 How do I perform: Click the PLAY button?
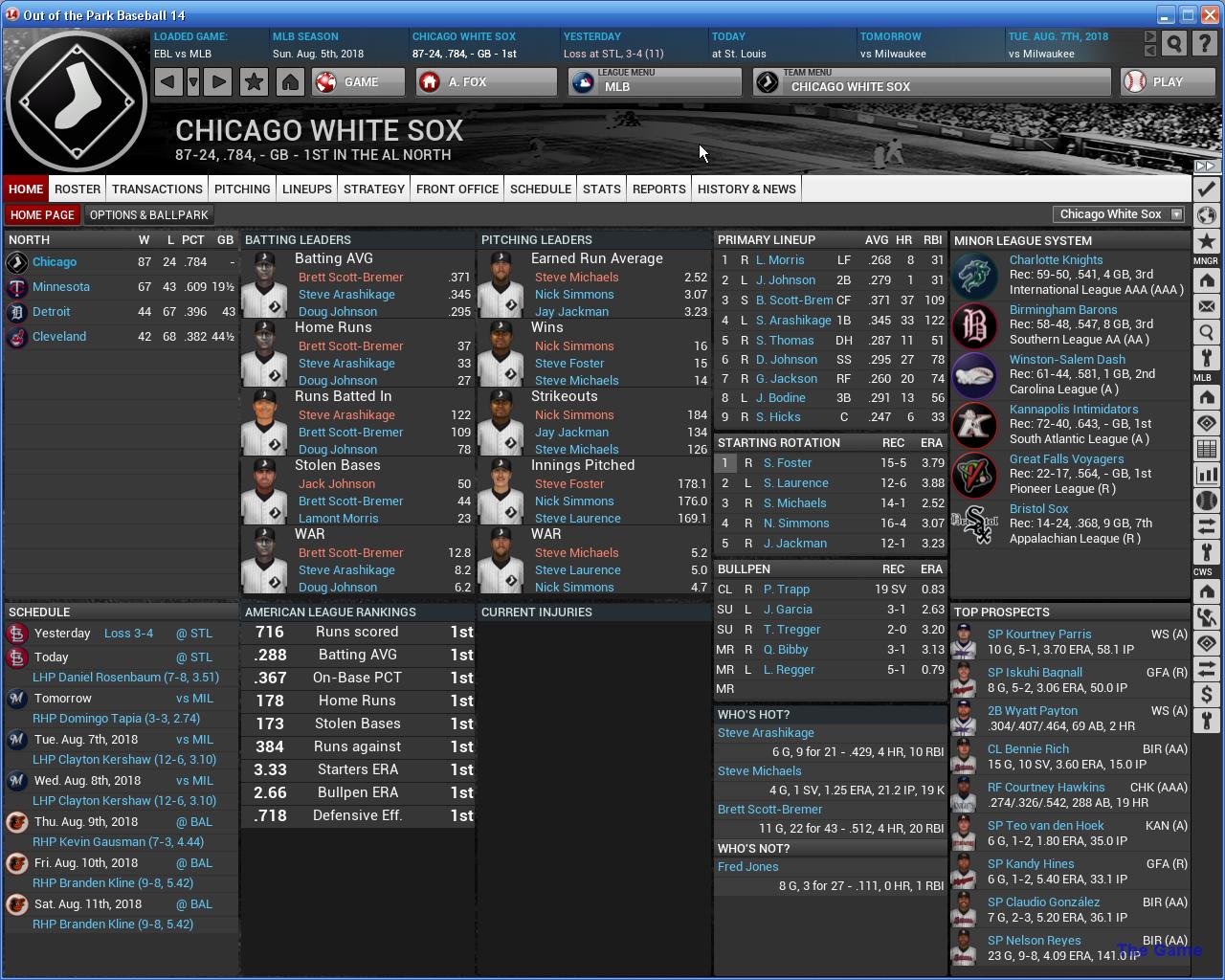point(1168,82)
